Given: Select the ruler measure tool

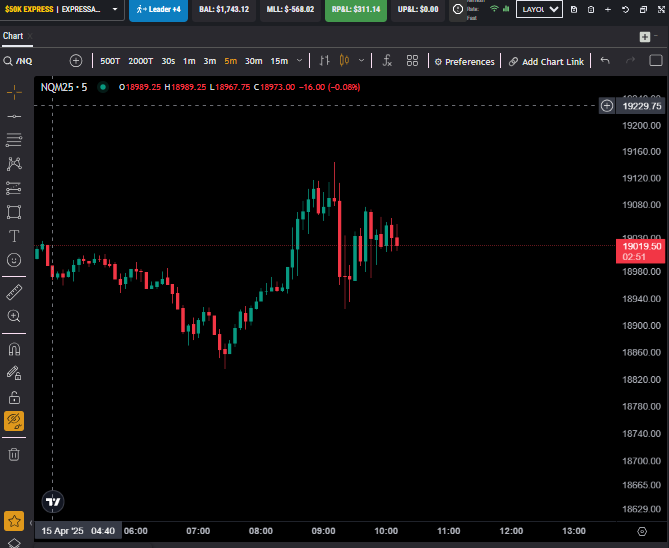Looking at the screenshot, I should 14,292.
